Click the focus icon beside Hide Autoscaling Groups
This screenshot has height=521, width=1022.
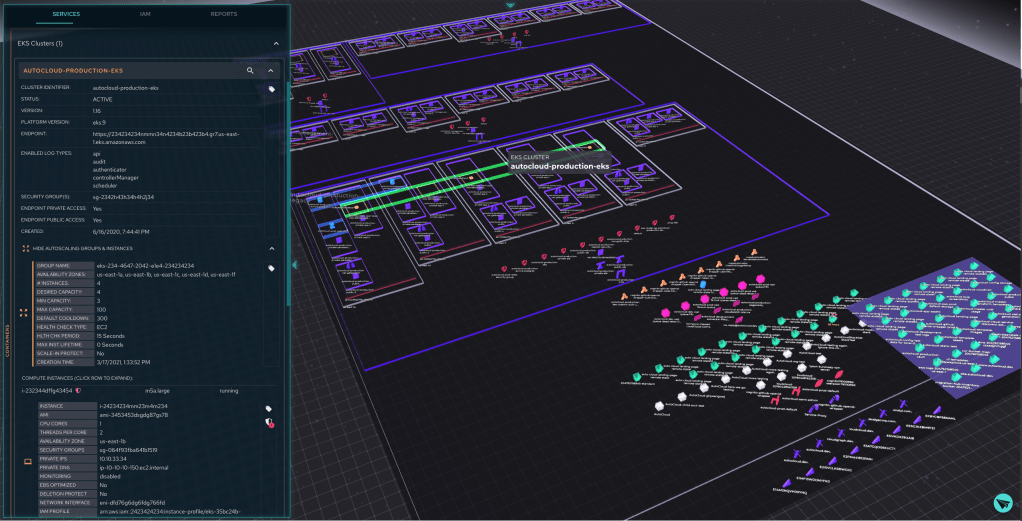coord(24,248)
